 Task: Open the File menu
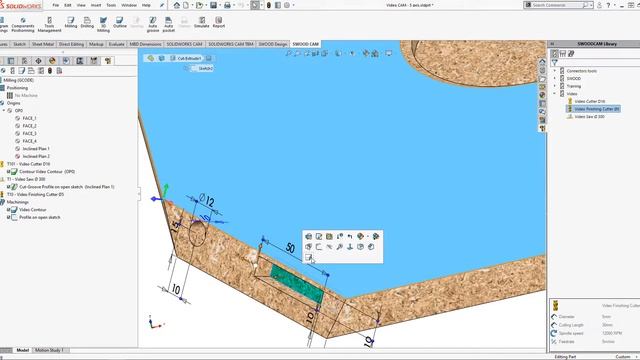[56, 5]
